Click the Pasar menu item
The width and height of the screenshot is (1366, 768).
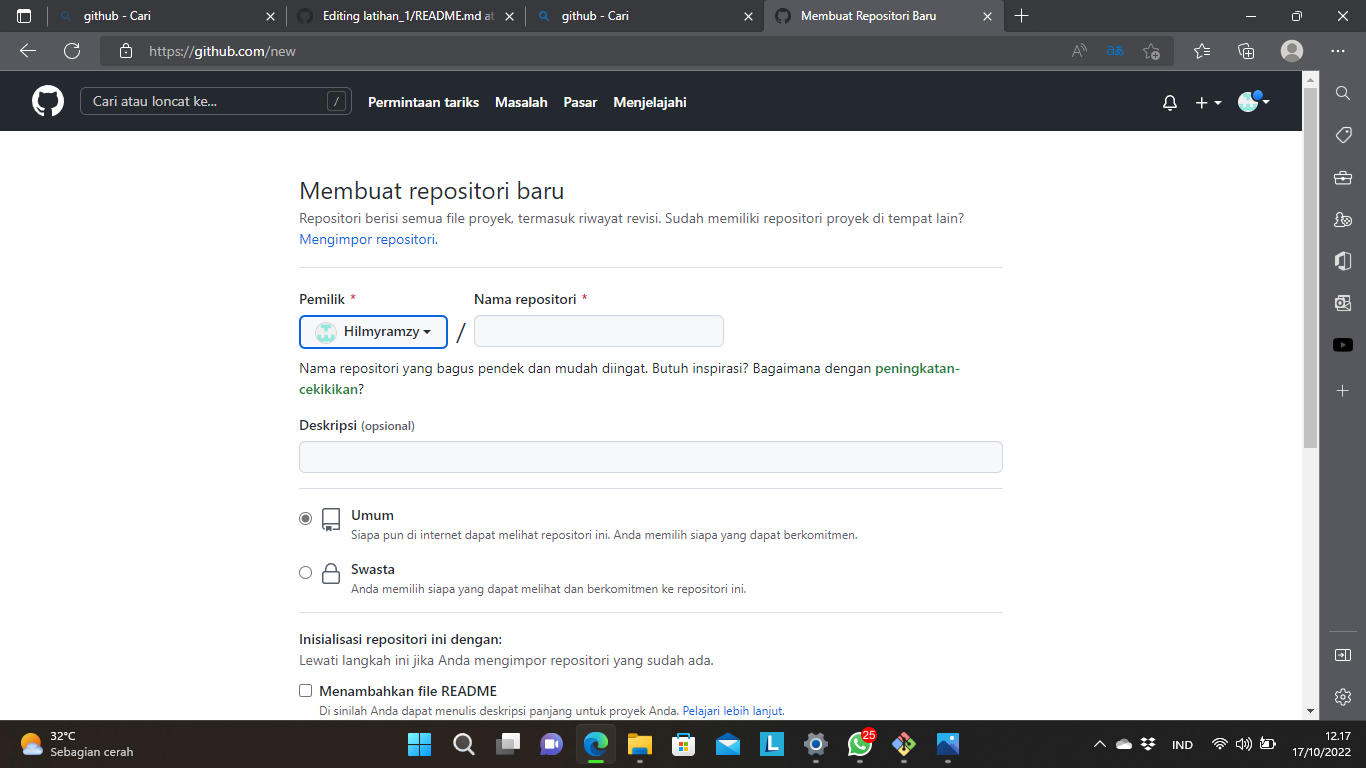pos(580,101)
